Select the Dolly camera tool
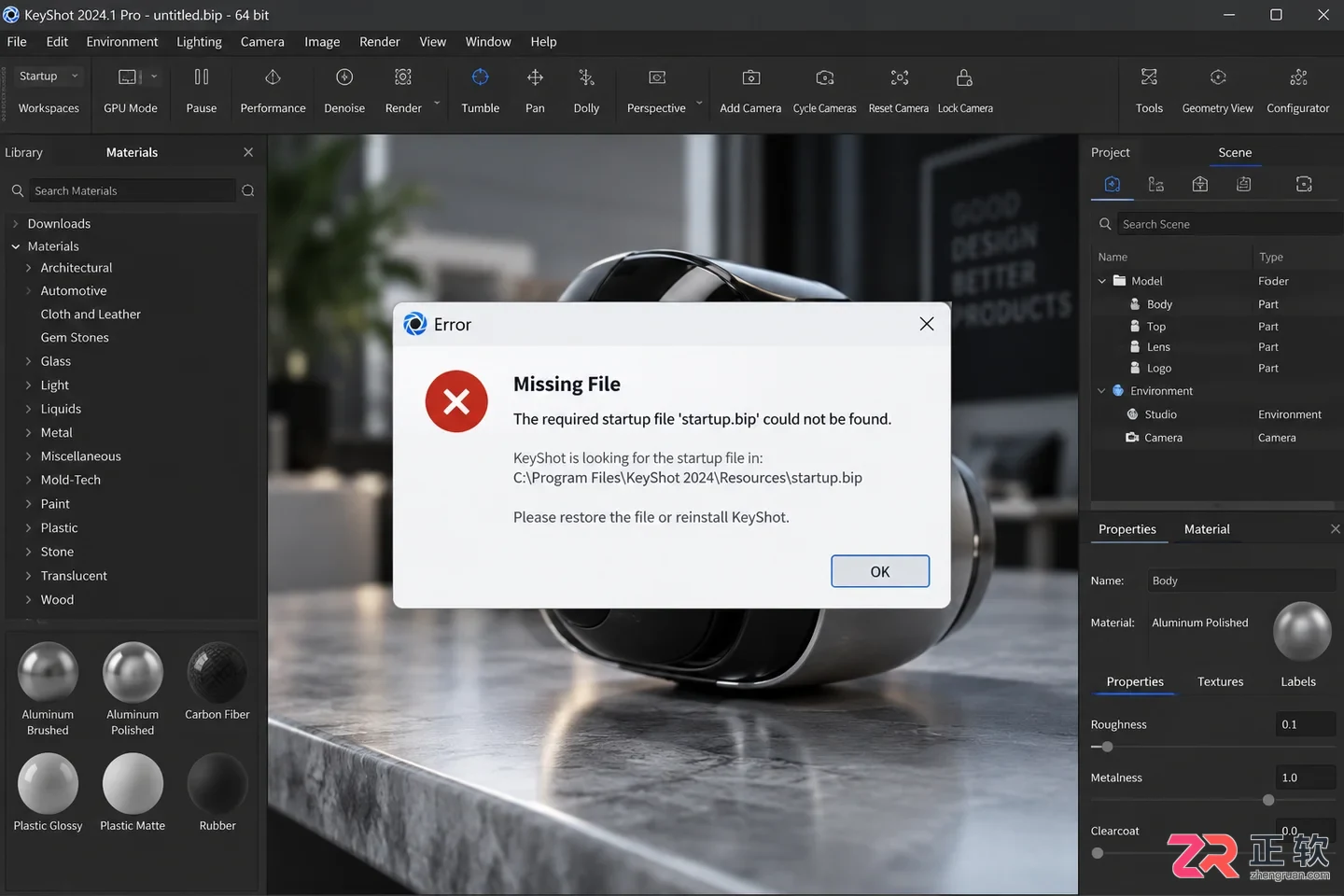 click(x=586, y=77)
